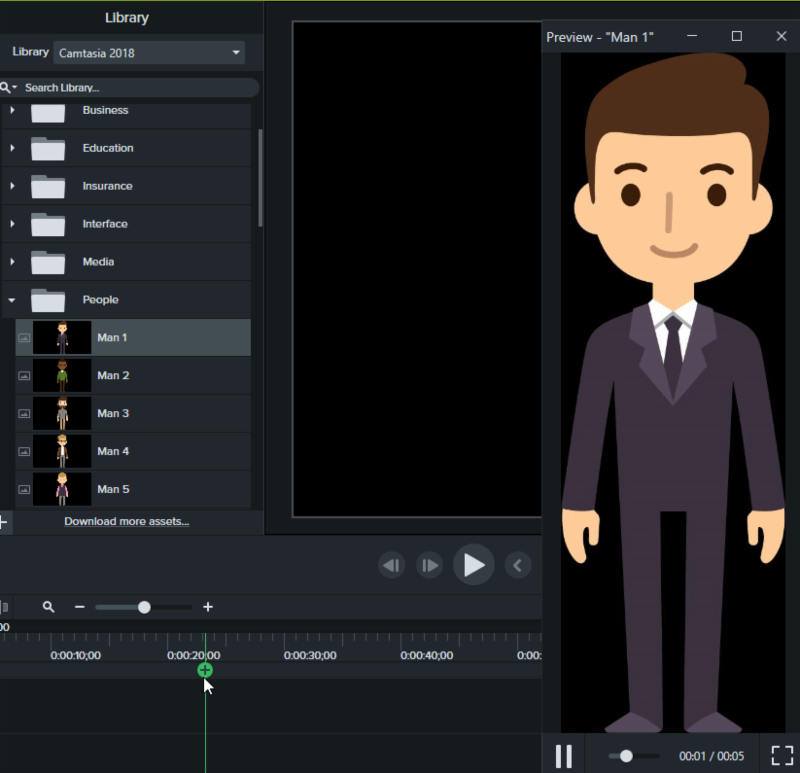The height and width of the screenshot is (773, 800).
Task: Expand the Education folder
Action: click(12, 148)
